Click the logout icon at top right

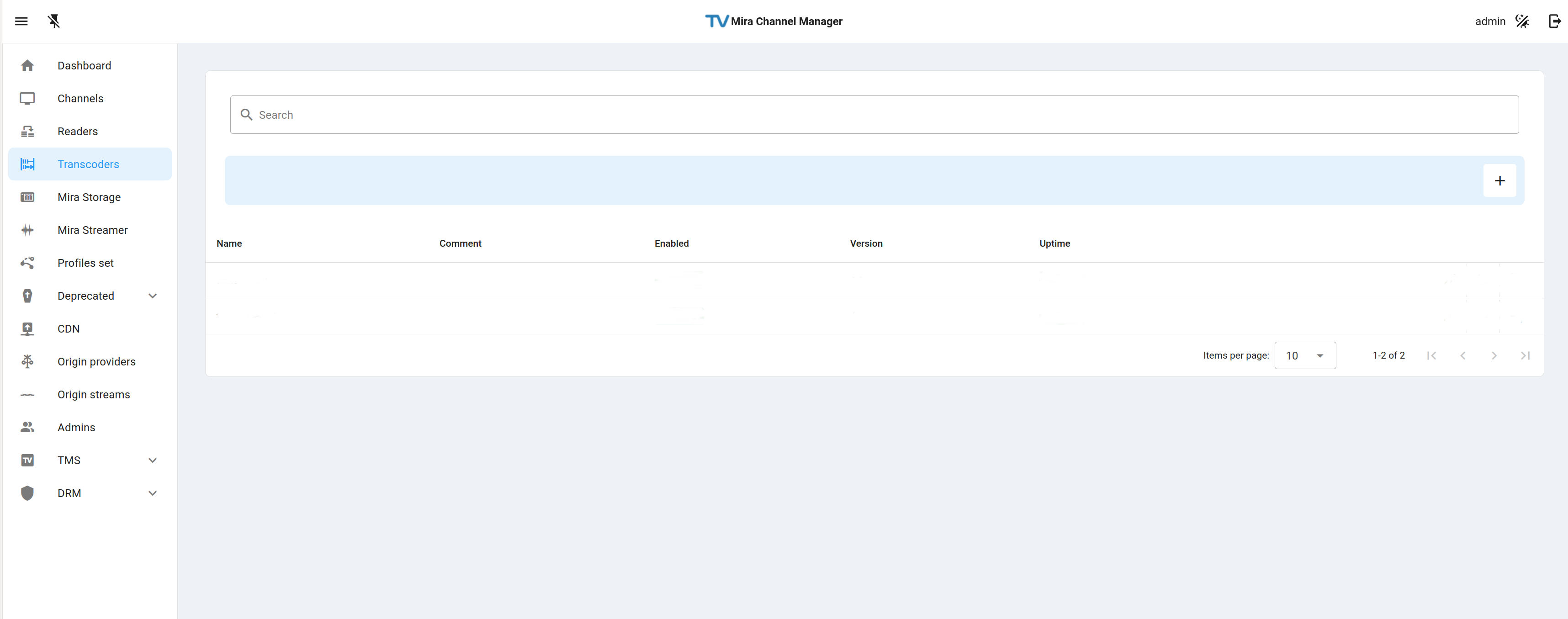(x=1554, y=21)
